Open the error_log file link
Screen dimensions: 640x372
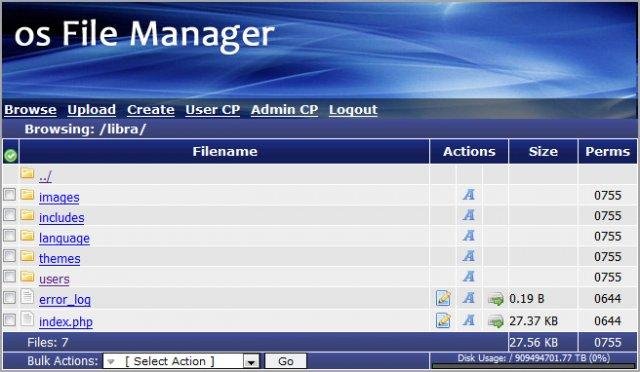65,300
